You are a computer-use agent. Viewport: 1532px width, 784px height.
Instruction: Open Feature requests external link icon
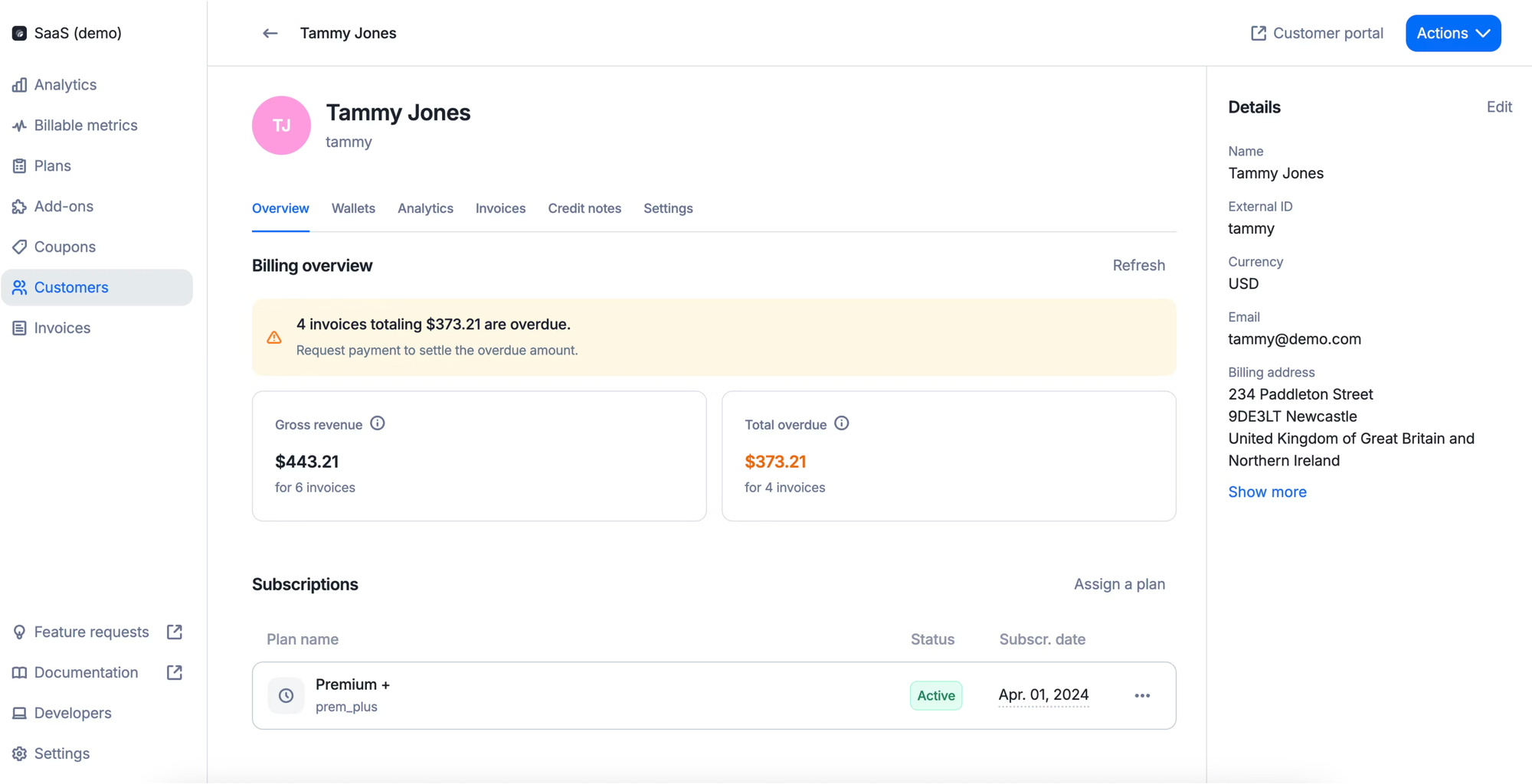tap(175, 632)
